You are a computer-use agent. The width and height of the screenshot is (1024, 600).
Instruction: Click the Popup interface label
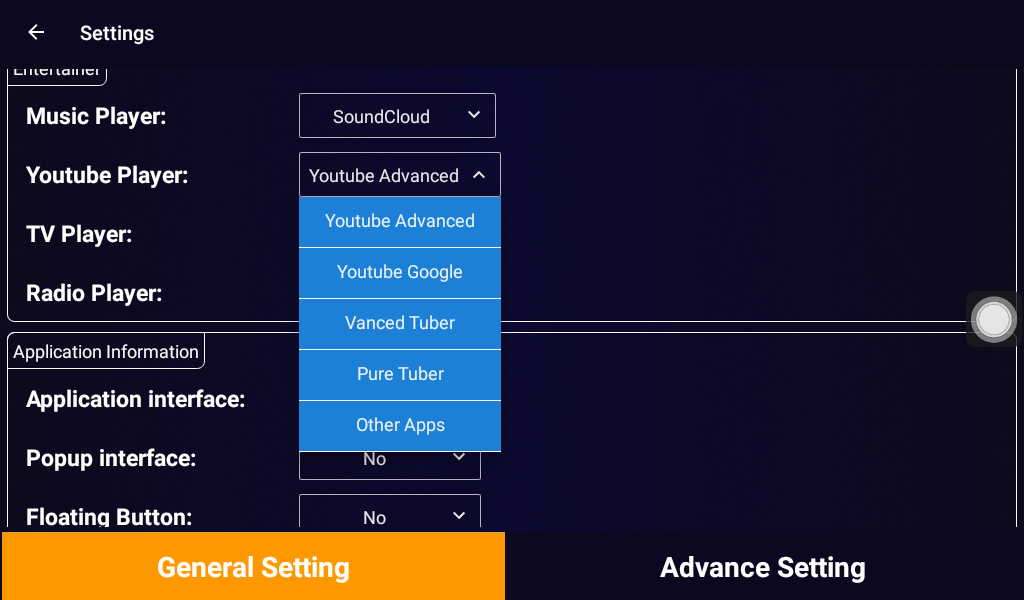click(111, 458)
